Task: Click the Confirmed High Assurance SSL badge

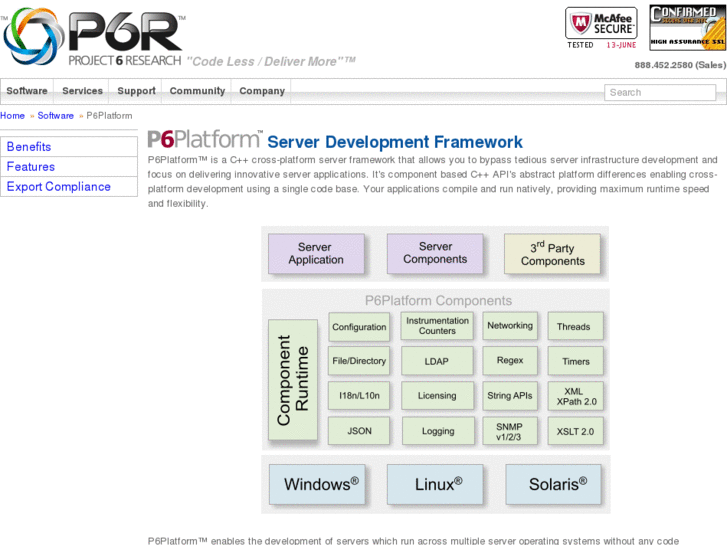Action: click(x=687, y=28)
